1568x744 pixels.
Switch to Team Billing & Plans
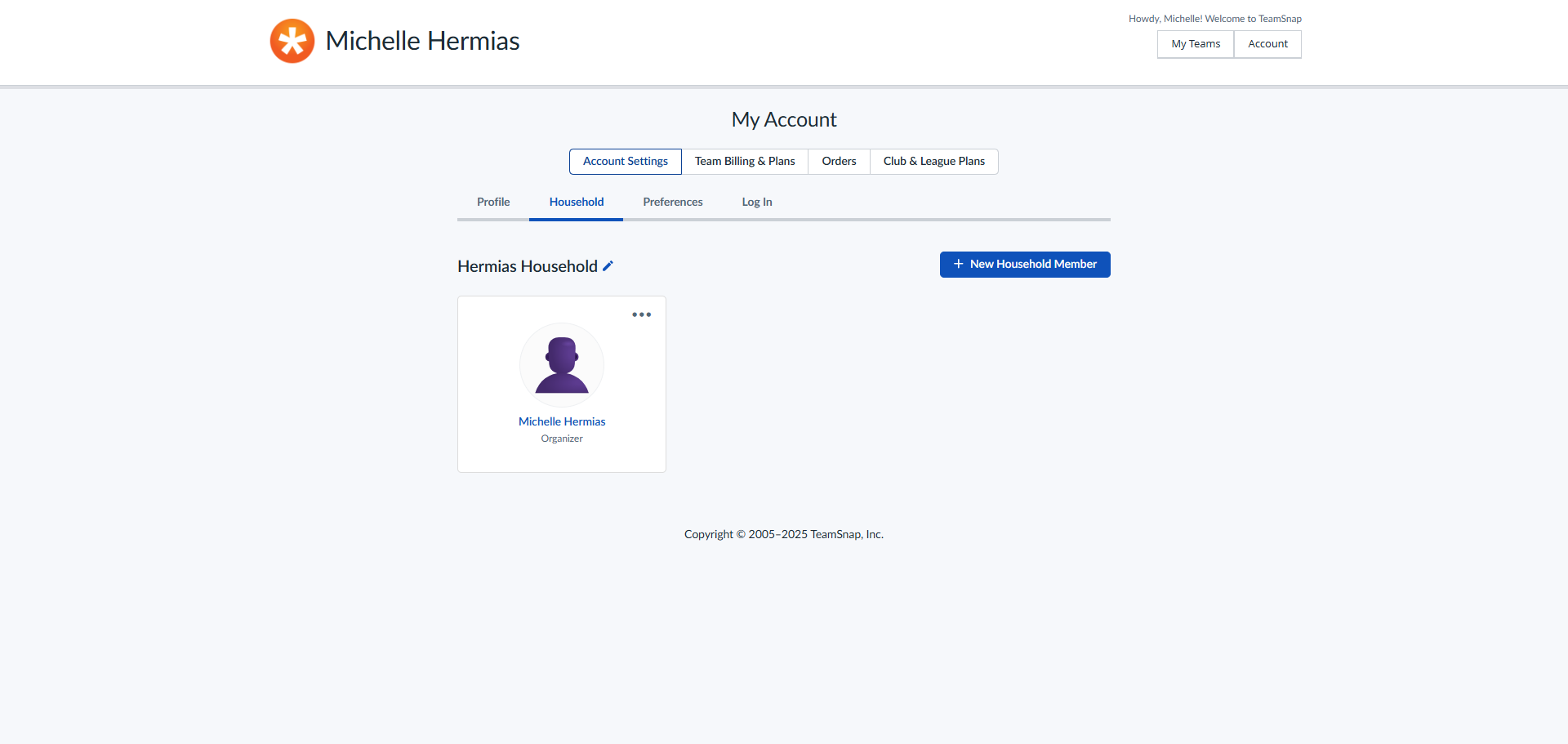(744, 162)
